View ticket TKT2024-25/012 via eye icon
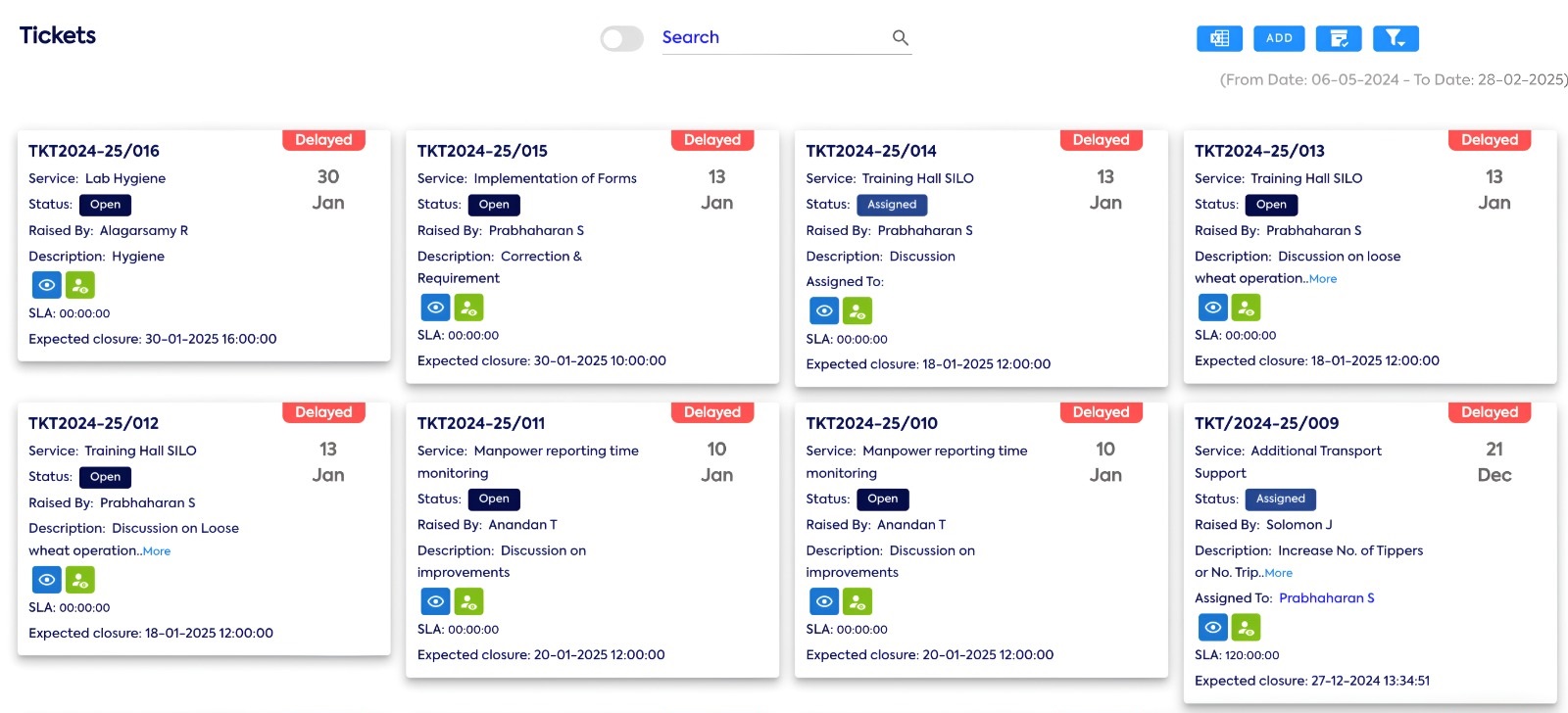Image resolution: width=1568 pixels, height=713 pixels. [x=47, y=580]
